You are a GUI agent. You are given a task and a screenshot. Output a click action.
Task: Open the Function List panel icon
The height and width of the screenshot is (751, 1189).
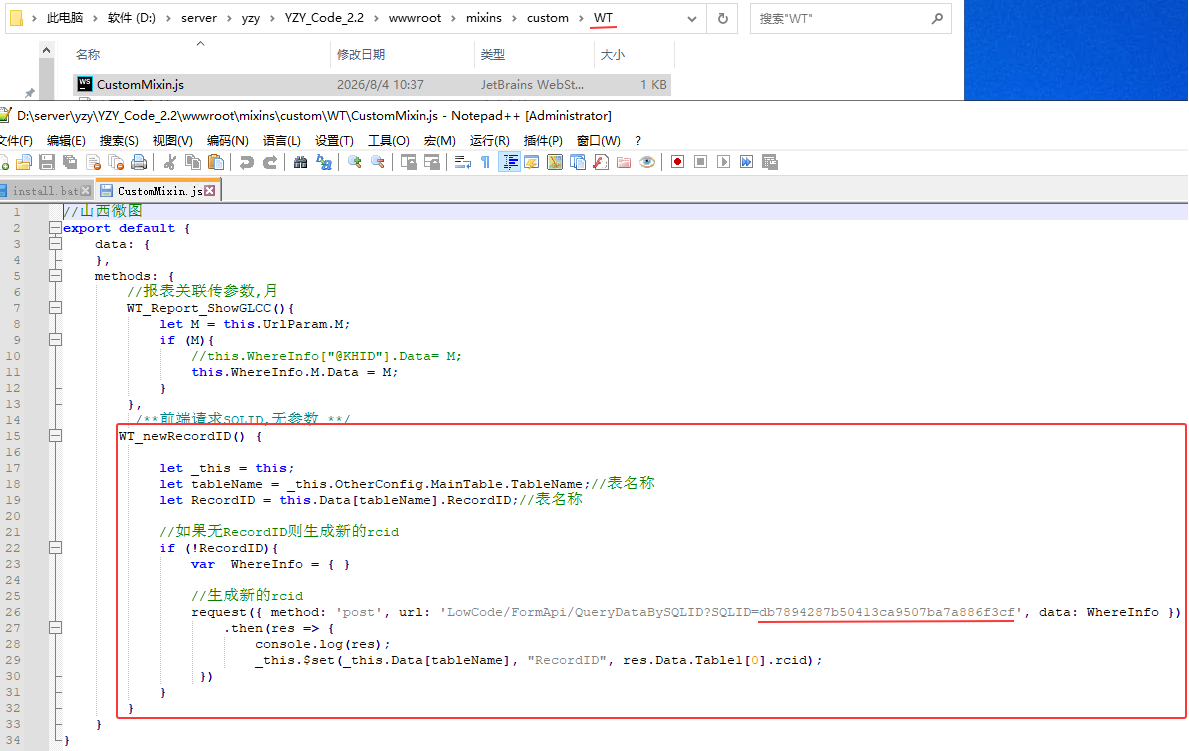click(601, 162)
